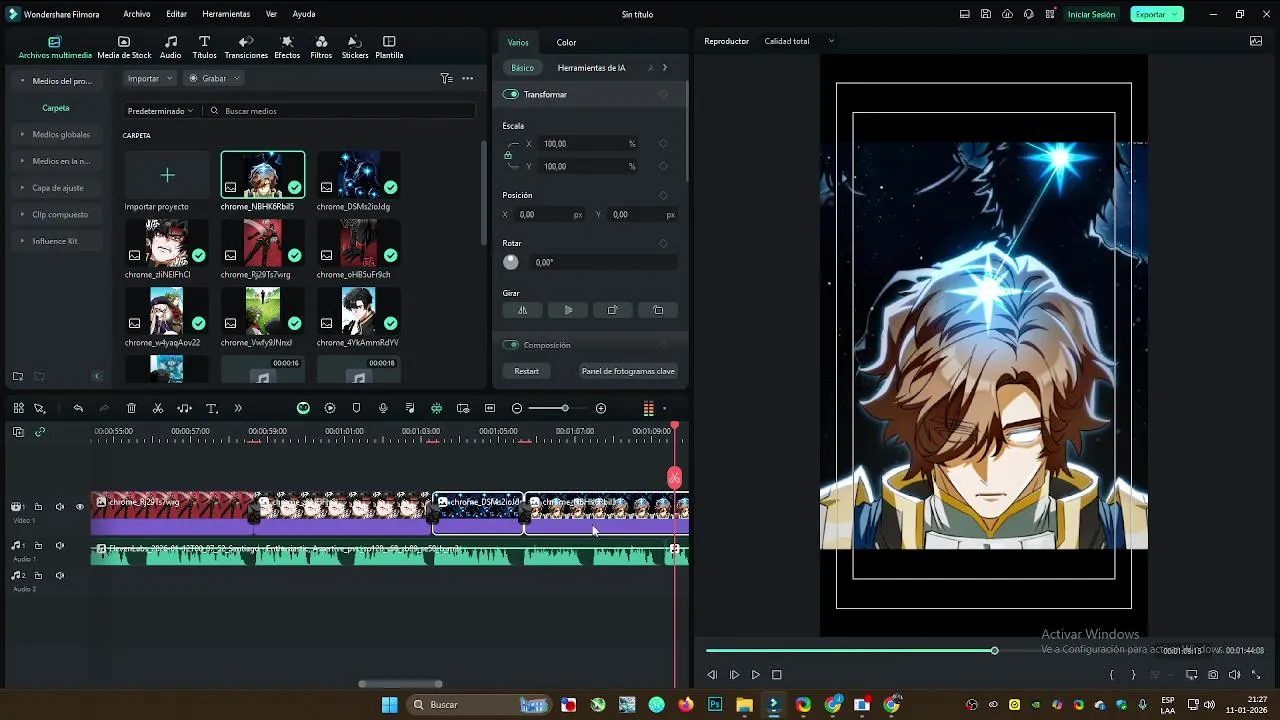
Task: Click the undo icon in timeline toolbar
Action: pos(78,408)
